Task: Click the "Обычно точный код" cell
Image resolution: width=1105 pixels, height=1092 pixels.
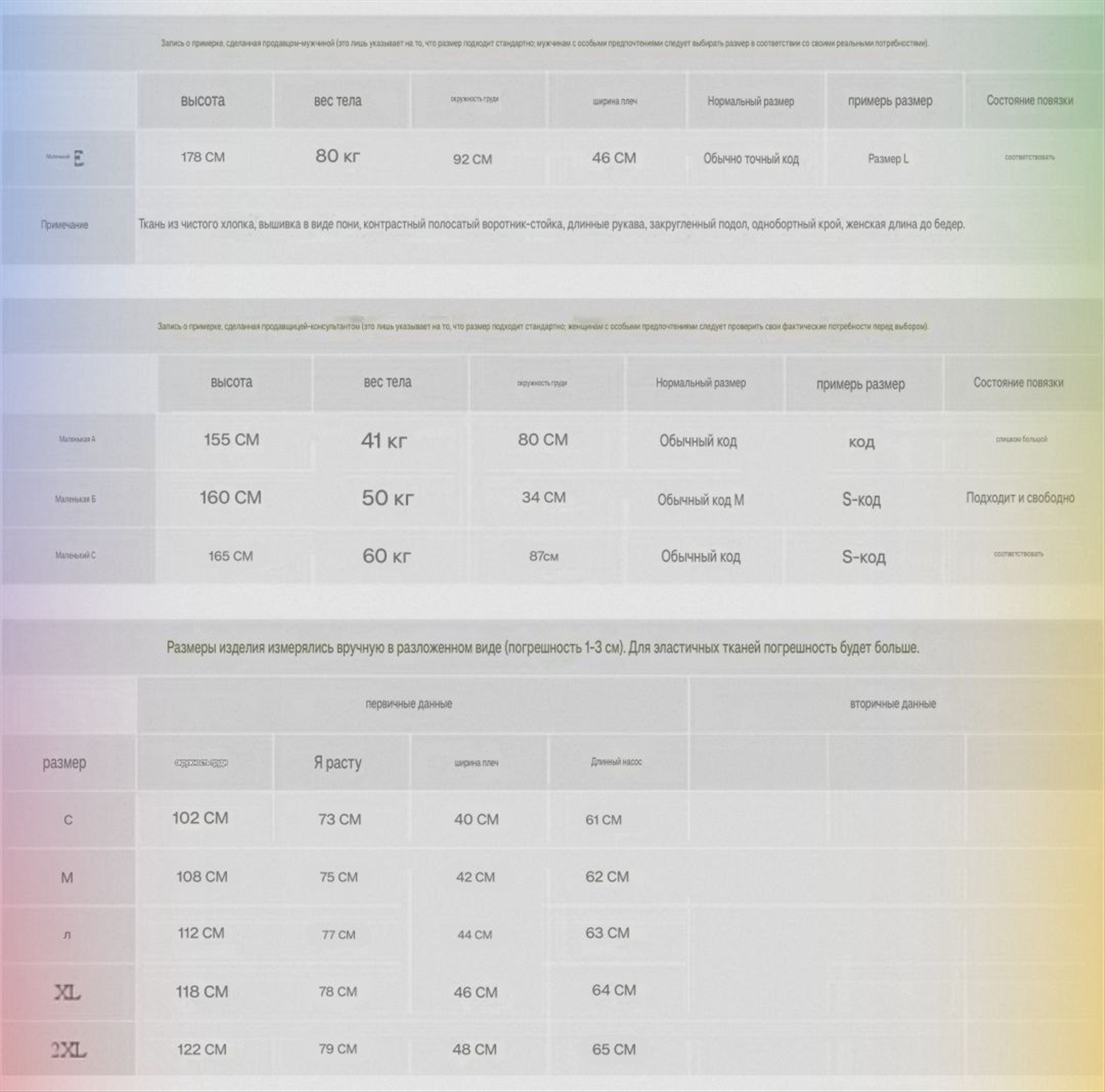Action: pos(751,158)
